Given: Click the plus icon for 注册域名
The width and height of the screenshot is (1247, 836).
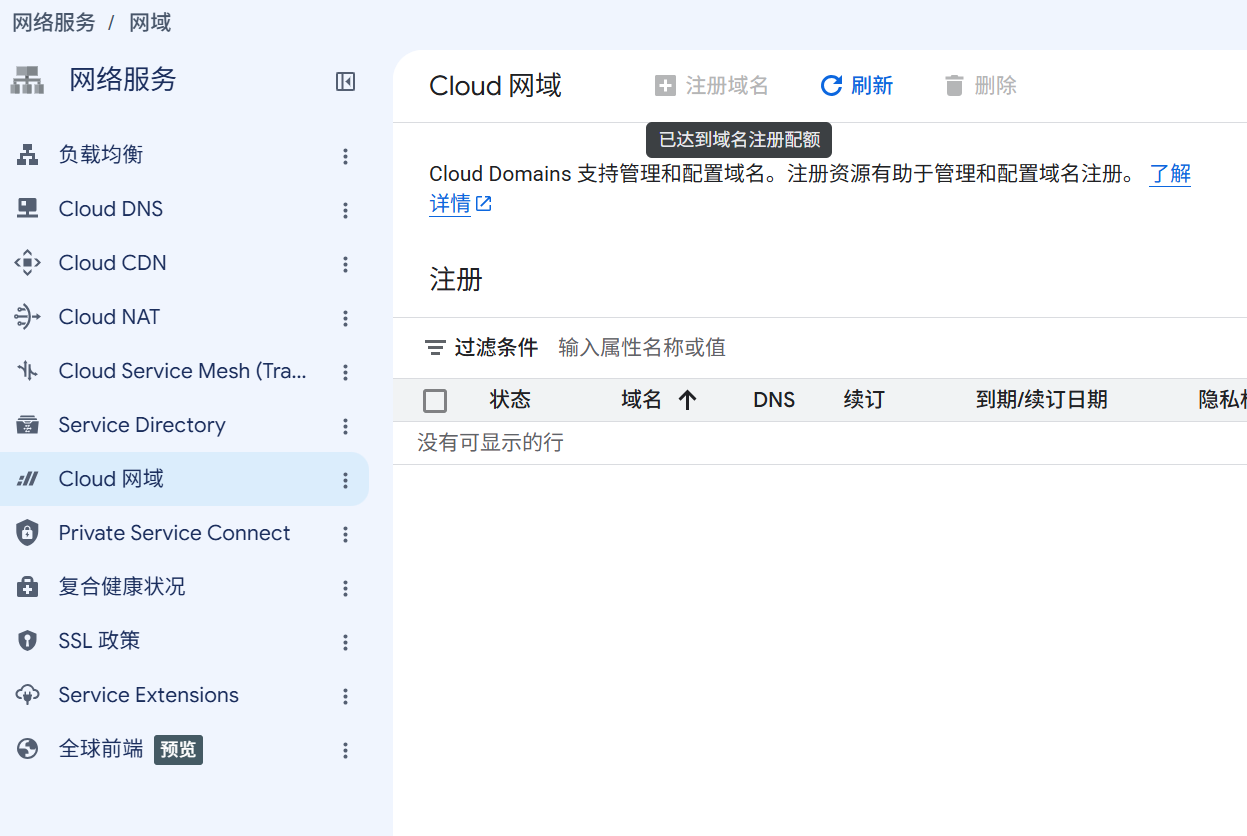Looking at the screenshot, I should tap(665, 86).
